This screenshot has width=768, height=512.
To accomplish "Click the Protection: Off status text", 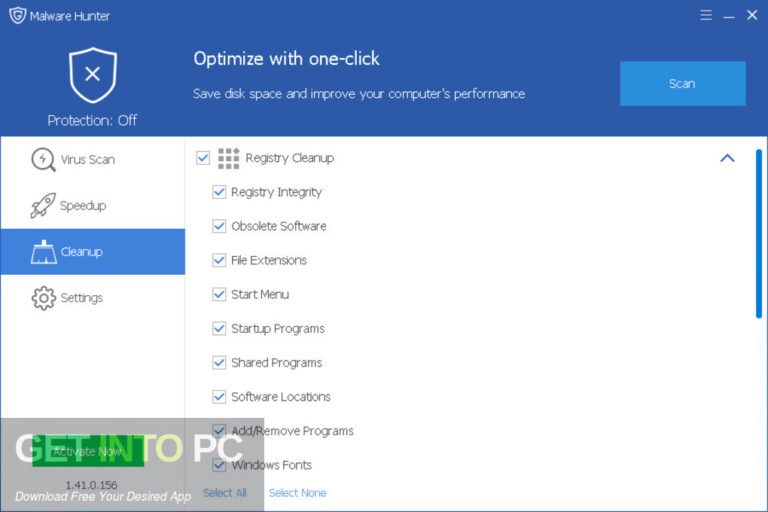I will pyautogui.click(x=92, y=121).
